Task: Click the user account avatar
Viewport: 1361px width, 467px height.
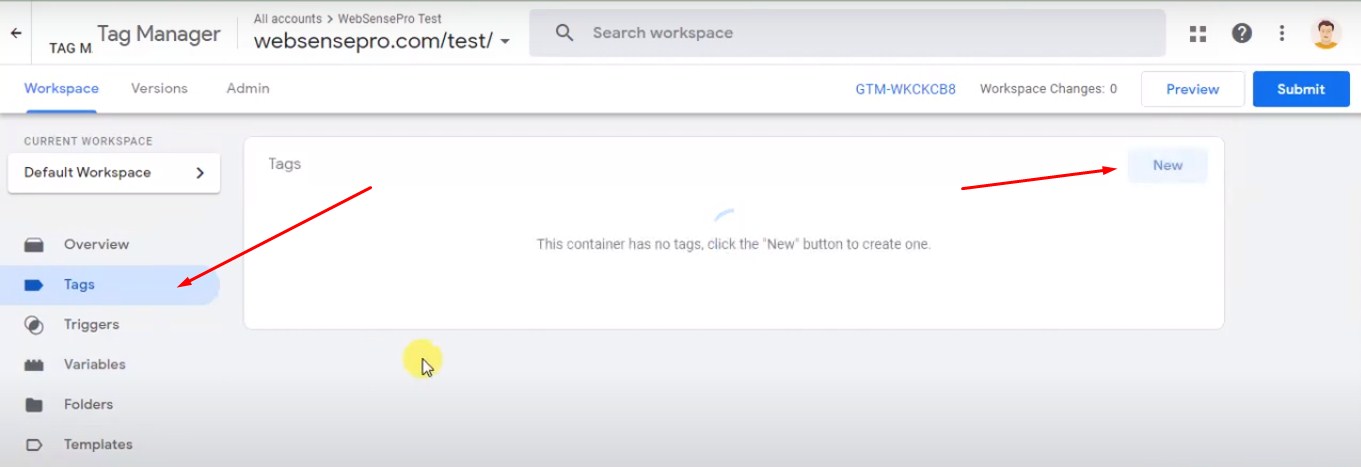Action: coord(1326,33)
